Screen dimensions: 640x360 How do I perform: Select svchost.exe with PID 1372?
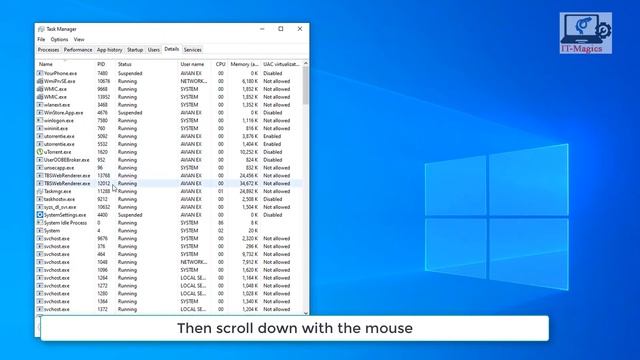point(57,309)
